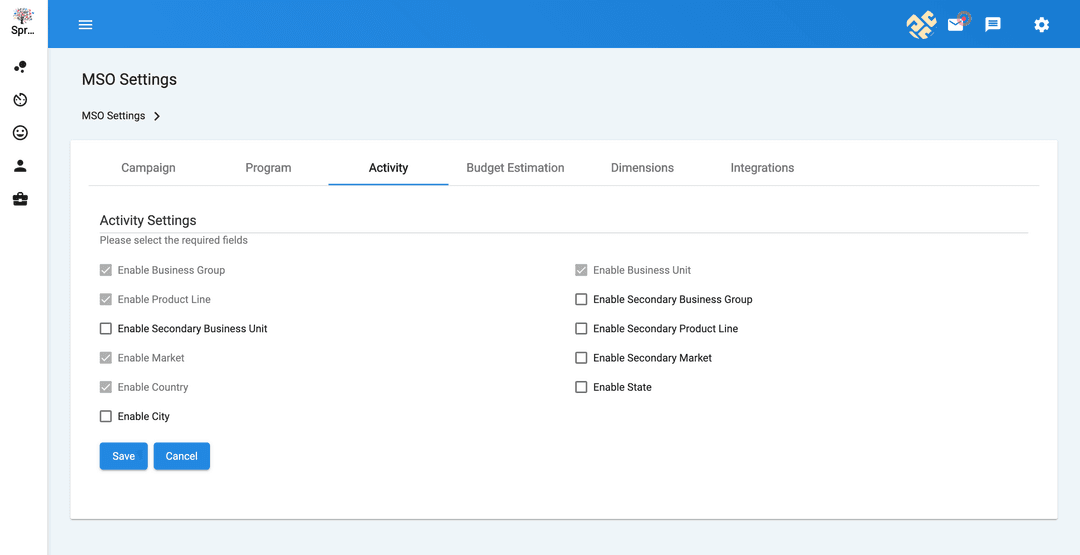
Task: Click 'Please select the required fields' text
Action: pyautogui.click(x=174, y=240)
